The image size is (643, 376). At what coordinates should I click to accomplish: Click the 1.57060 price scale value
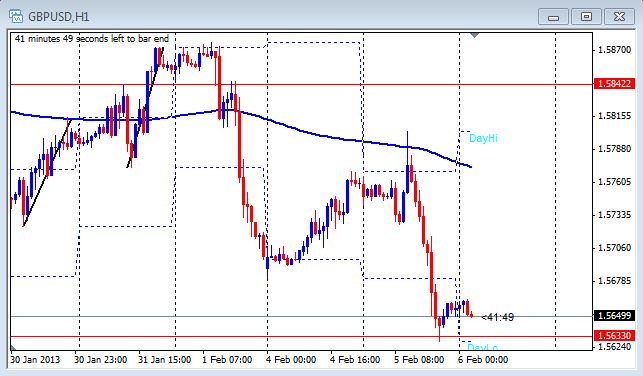tap(615, 248)
